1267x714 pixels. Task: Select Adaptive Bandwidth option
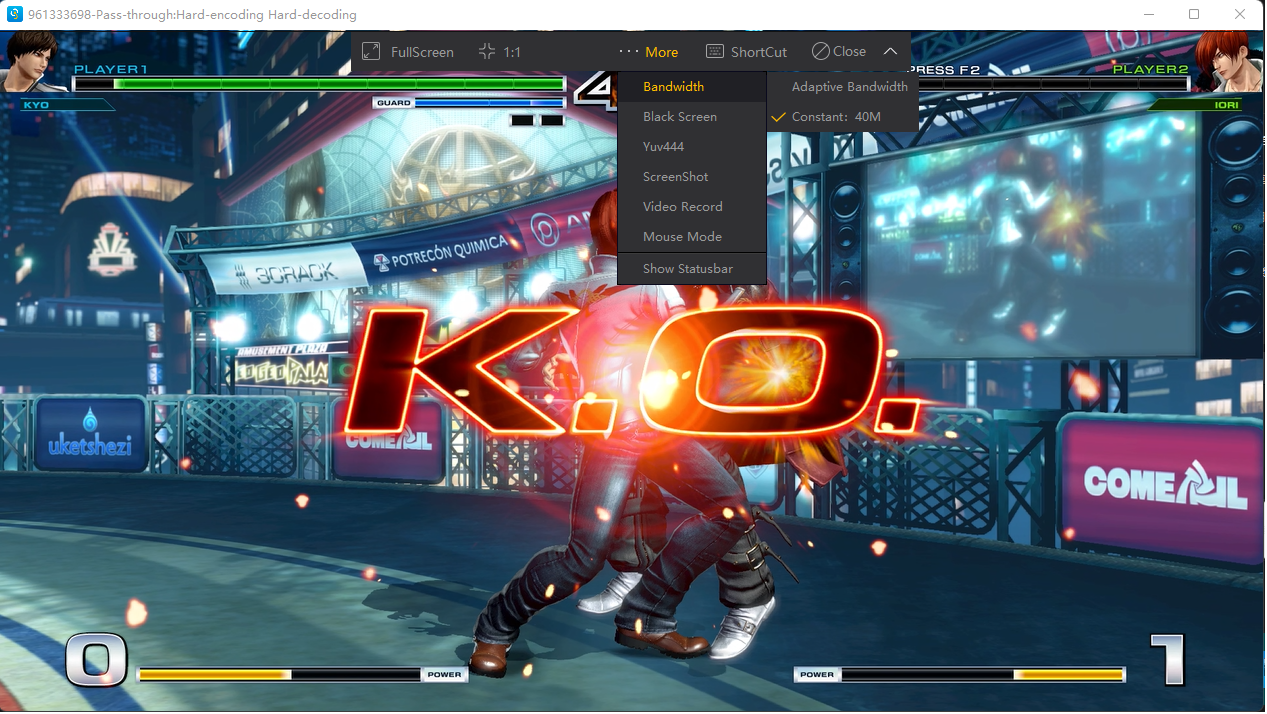[x=843, y=87]
